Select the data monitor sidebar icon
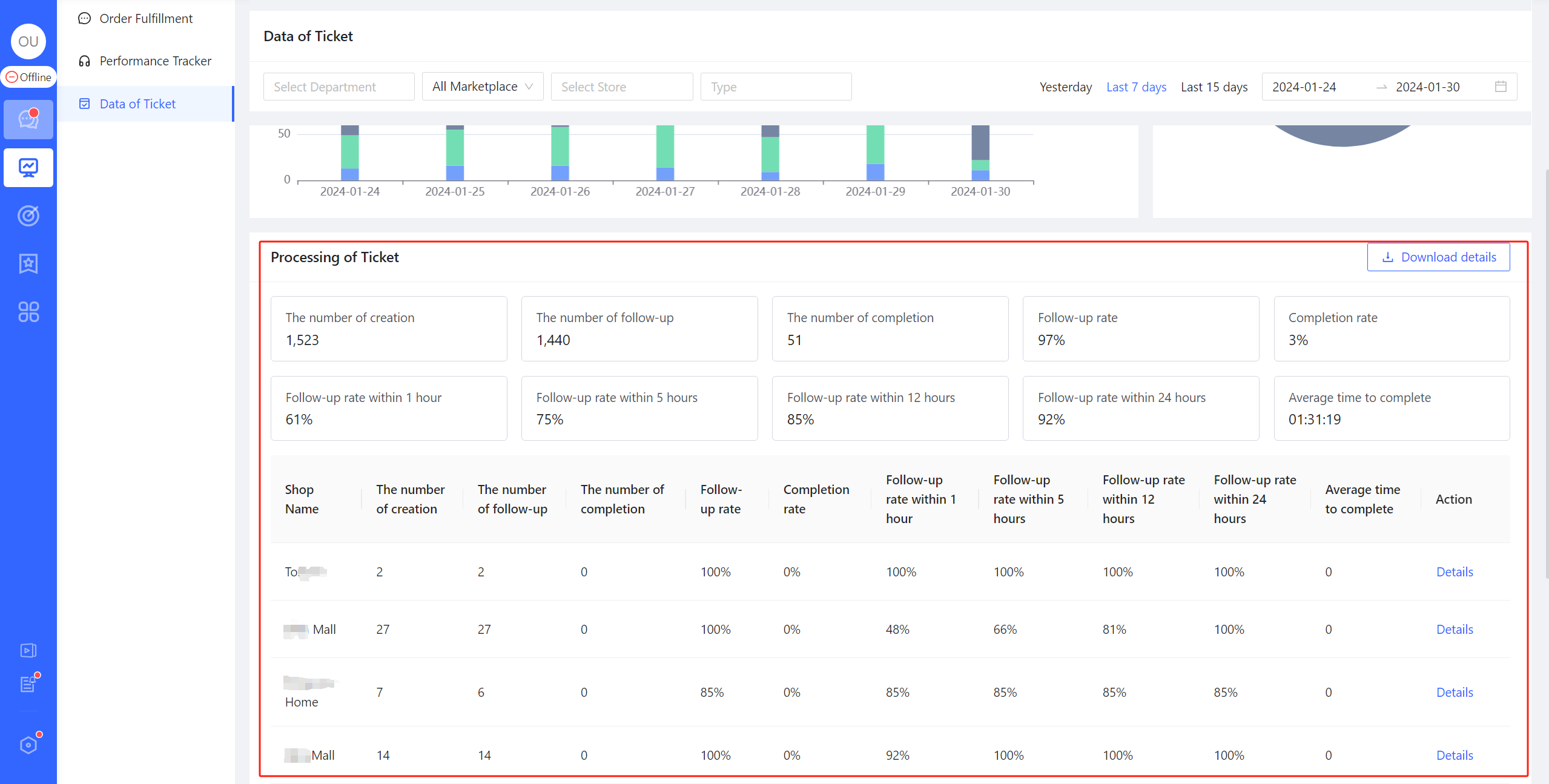Image resolution: width=1549 pixels, height=784 pixels. click(28, 168)
